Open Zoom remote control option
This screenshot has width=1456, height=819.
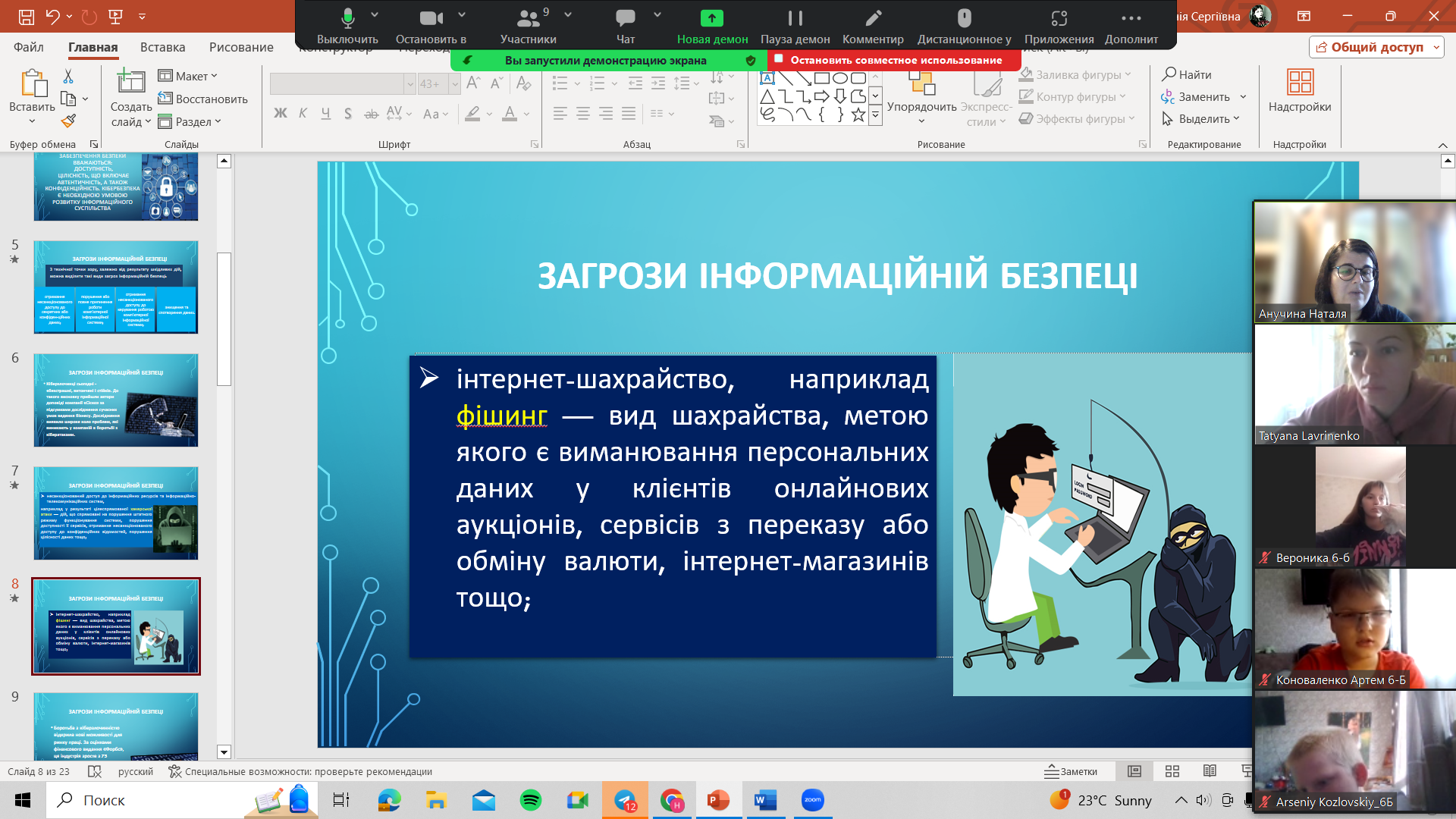[964, 25]
